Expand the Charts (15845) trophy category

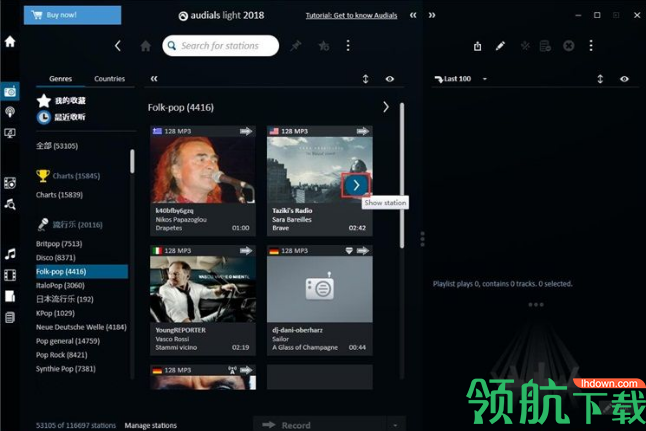click(x=68, y=176)
